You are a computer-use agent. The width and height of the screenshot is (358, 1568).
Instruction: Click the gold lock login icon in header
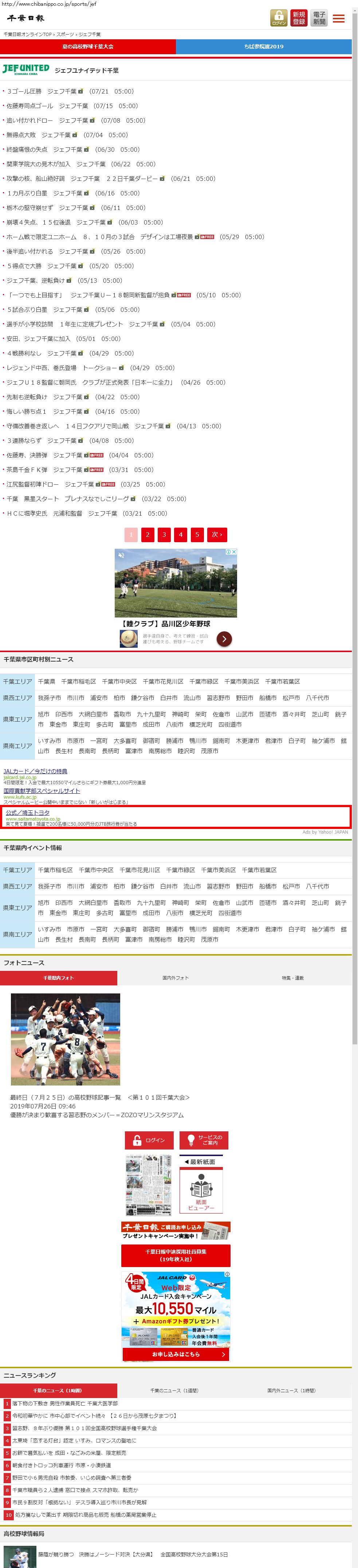[278, 18]
